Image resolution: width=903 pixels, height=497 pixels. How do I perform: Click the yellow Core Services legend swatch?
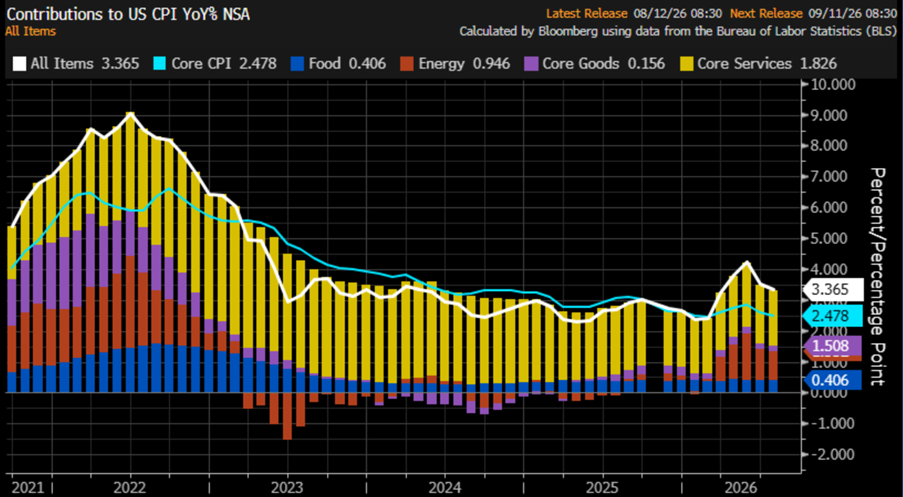click(686, 63)
